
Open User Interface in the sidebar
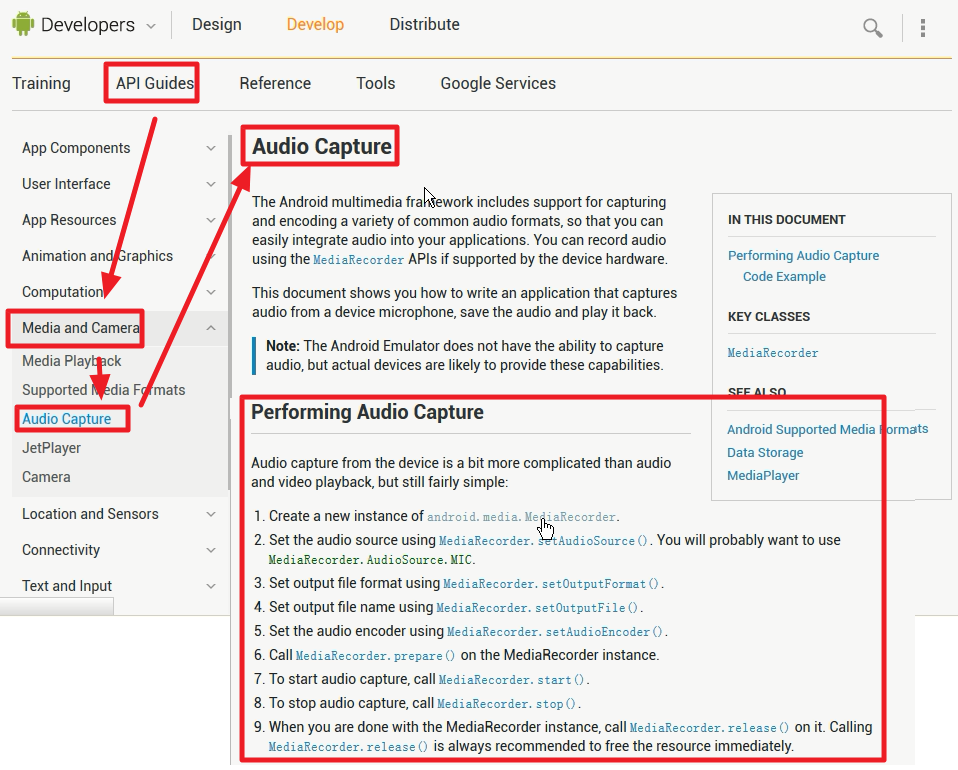pos(66,184)
